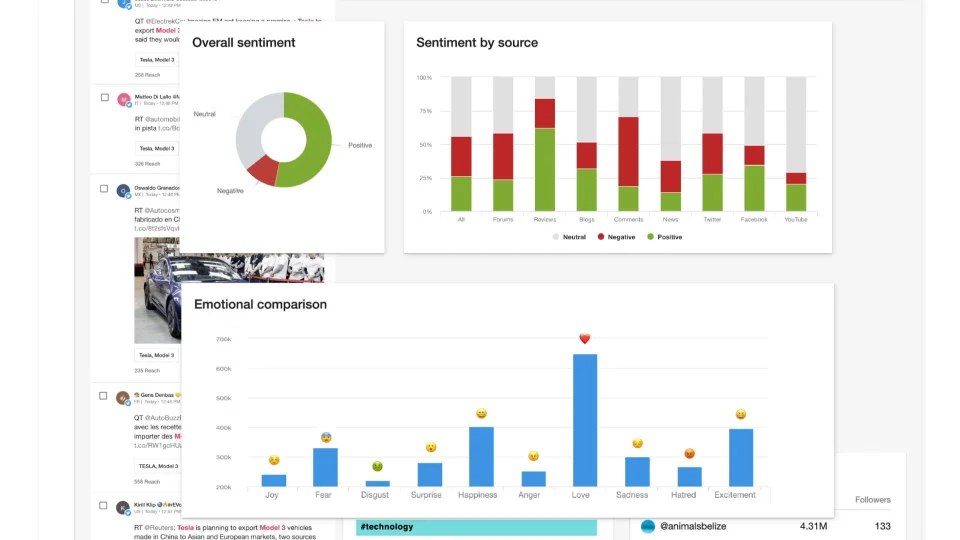Open the @animalsbelize influencer link
960x540 pixels.
coord(693,526)
